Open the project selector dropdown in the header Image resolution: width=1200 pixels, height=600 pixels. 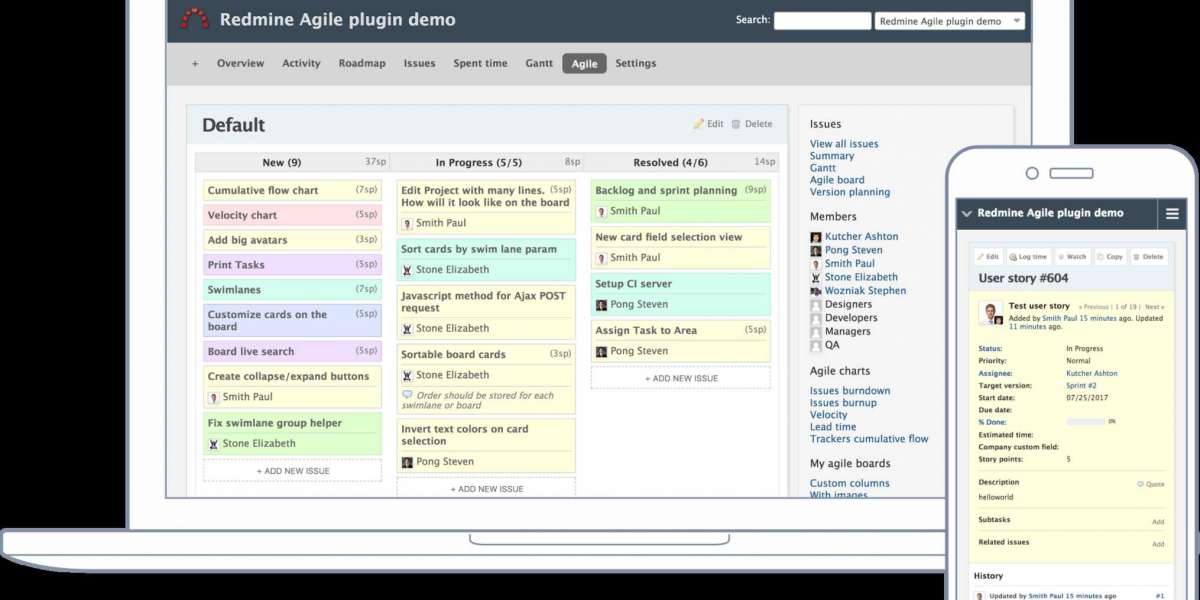coord(949,20)
